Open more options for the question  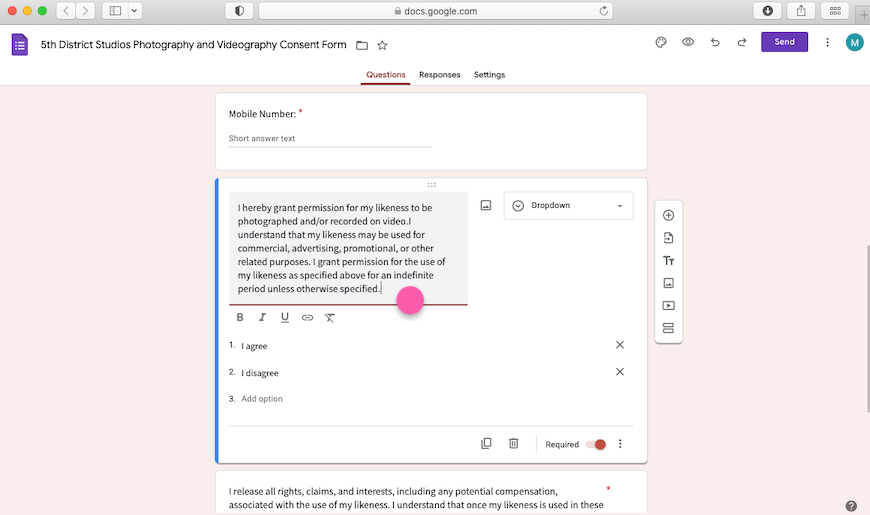pos(620,444)
